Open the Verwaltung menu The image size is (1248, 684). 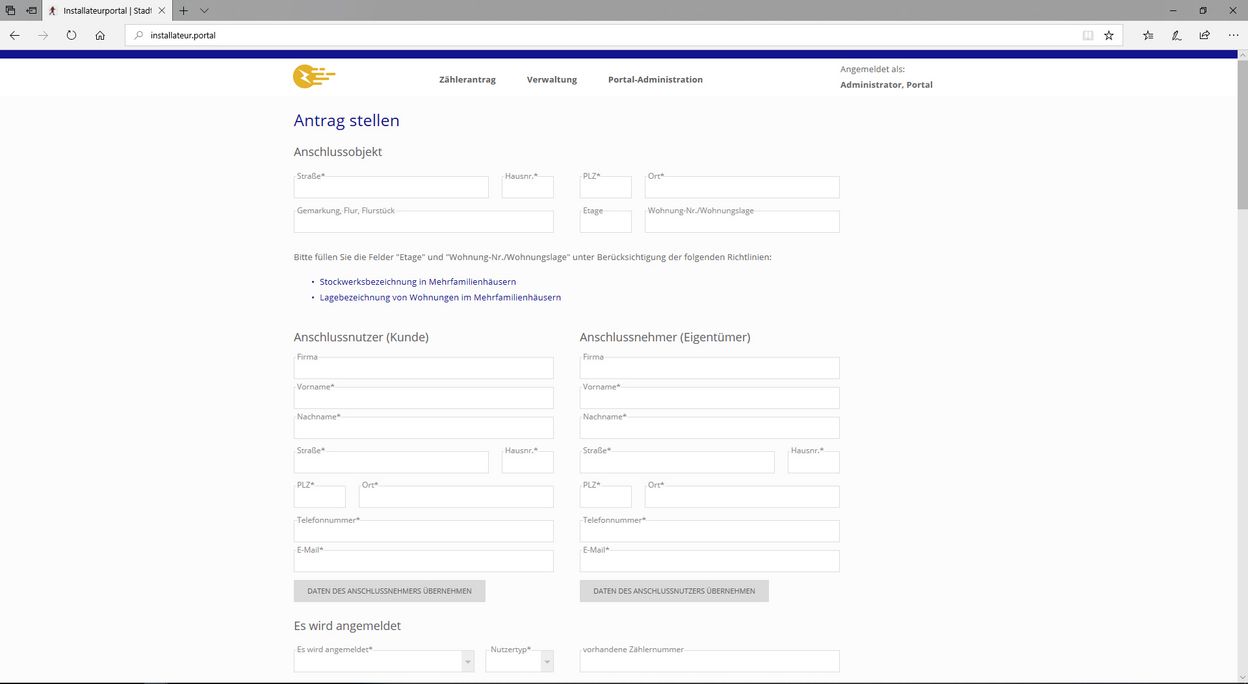pyautogui.click(x=552, y=80)
